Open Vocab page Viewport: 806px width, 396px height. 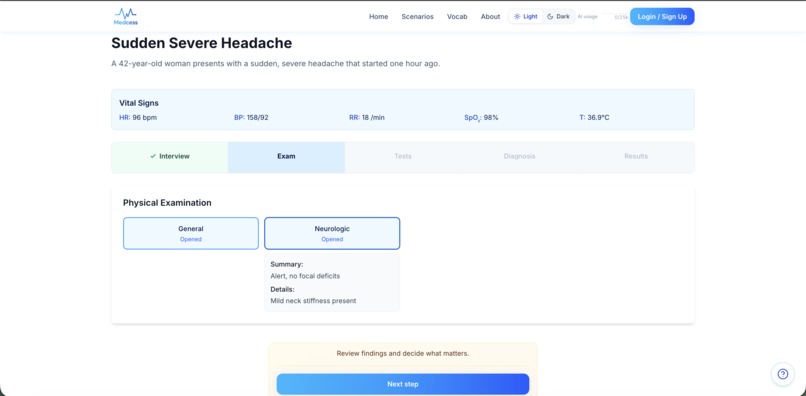click(x=457, y=16)
